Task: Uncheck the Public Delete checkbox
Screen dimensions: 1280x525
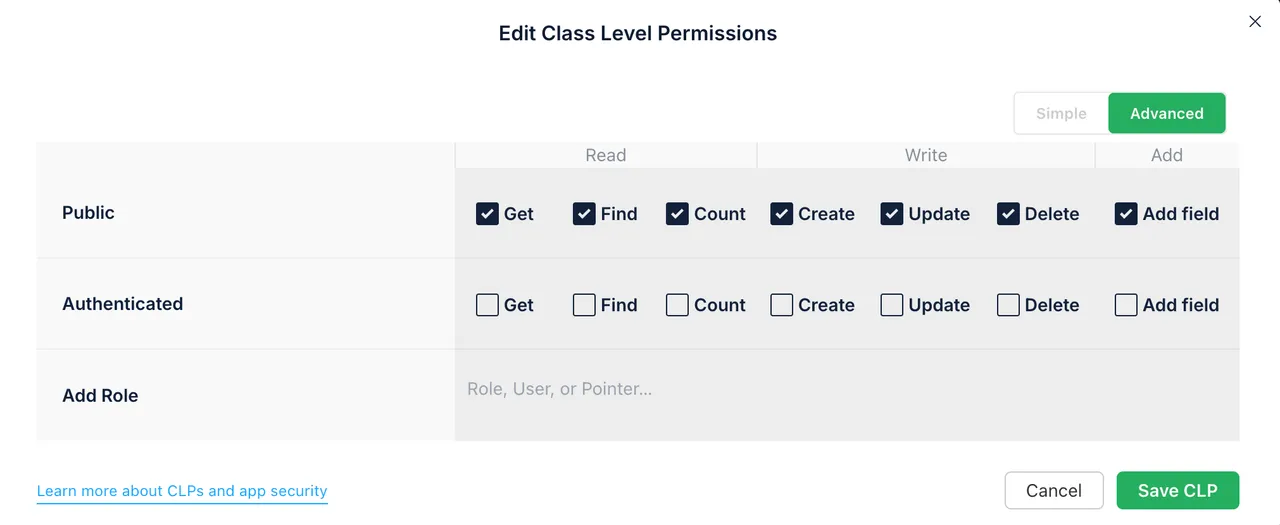Action: coord(1008,214)
